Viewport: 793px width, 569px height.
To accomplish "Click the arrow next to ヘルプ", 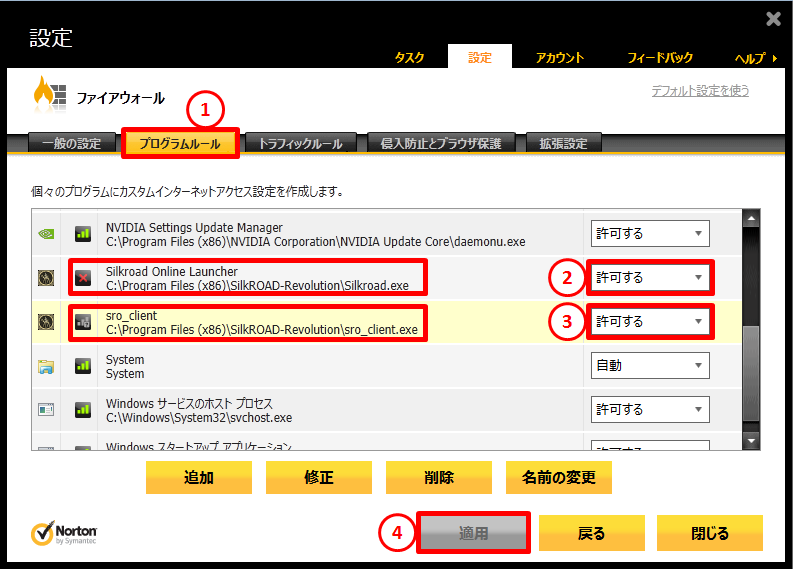I will [775, 59].
